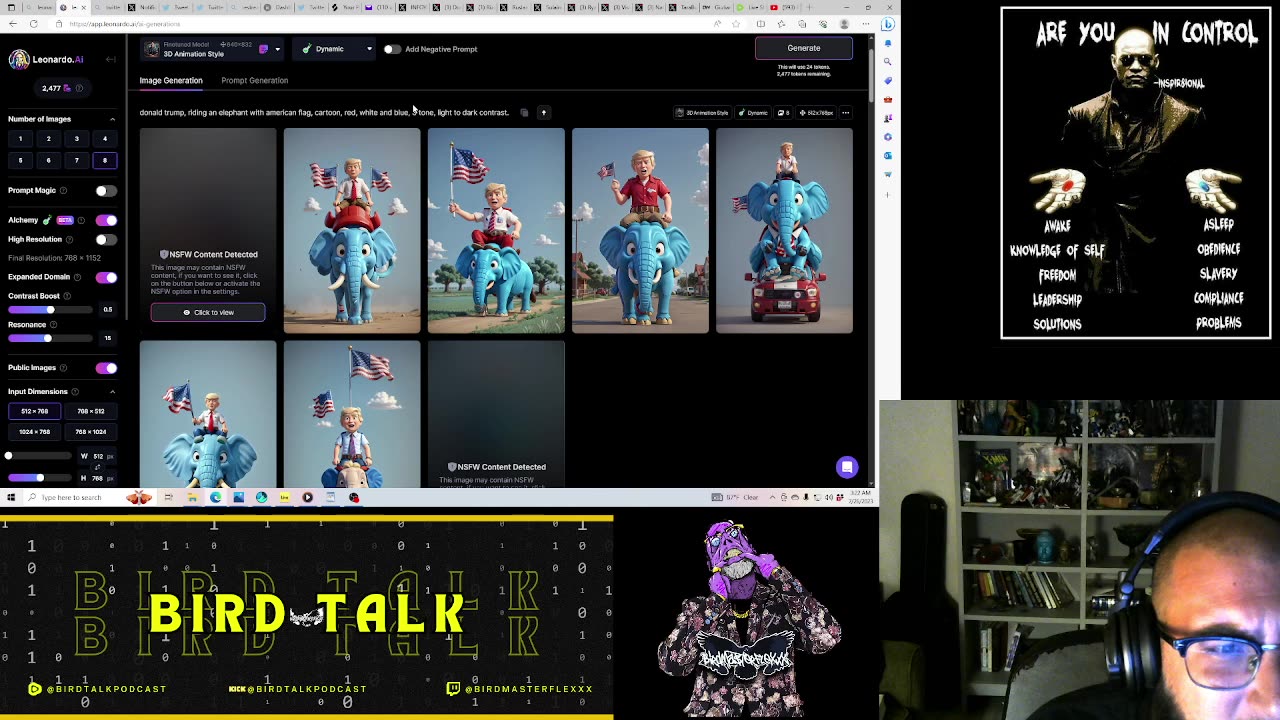Adjust the height H slider

pyautogui.click(x=40, y=478)
